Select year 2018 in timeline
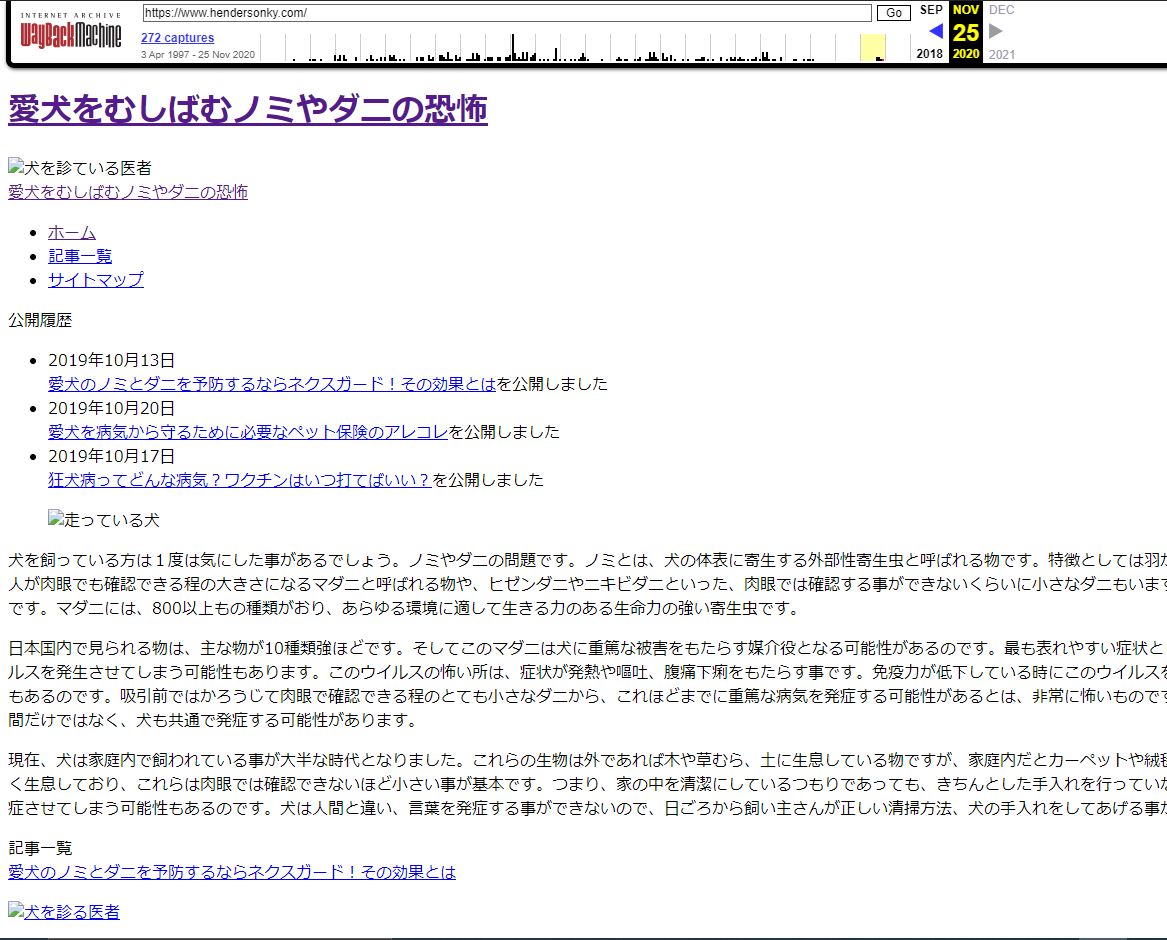The height and width of the screenshot is (940, 1167). click(x=929, y=54)
